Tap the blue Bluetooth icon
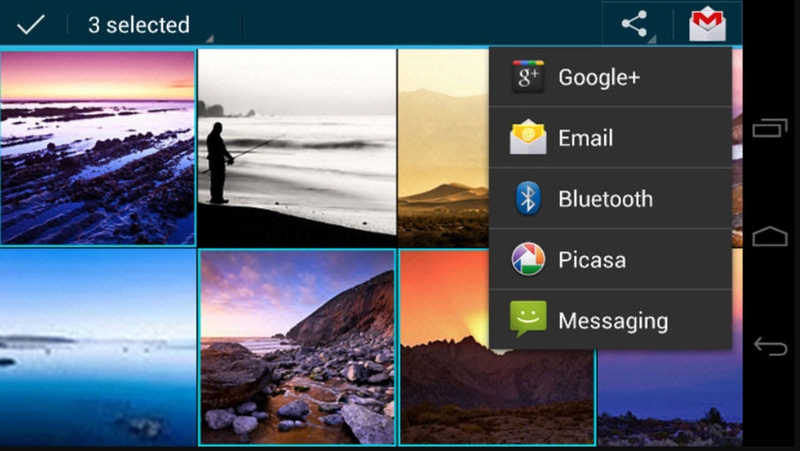 pyautogui.click(x=528, y=198)
